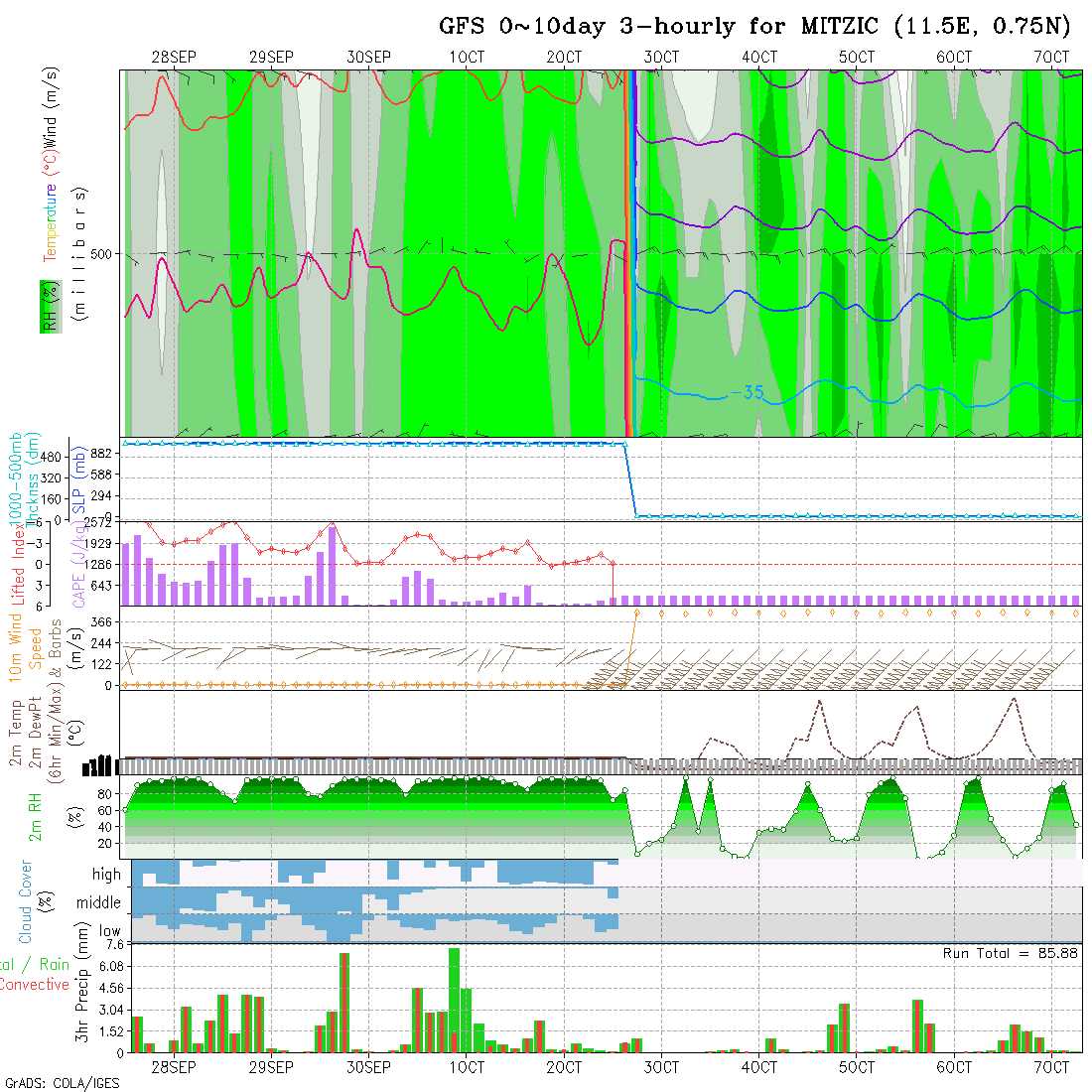
Task: Click the "low" cloud cover row label
Action: 109,931
